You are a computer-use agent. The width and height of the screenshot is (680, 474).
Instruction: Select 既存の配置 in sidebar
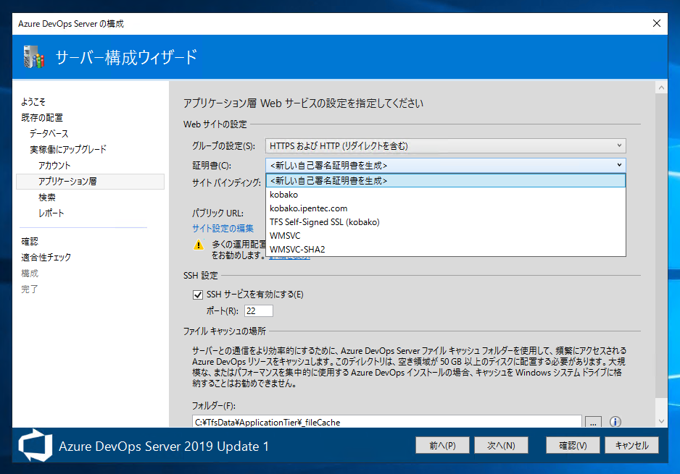(x=42, y=118)
